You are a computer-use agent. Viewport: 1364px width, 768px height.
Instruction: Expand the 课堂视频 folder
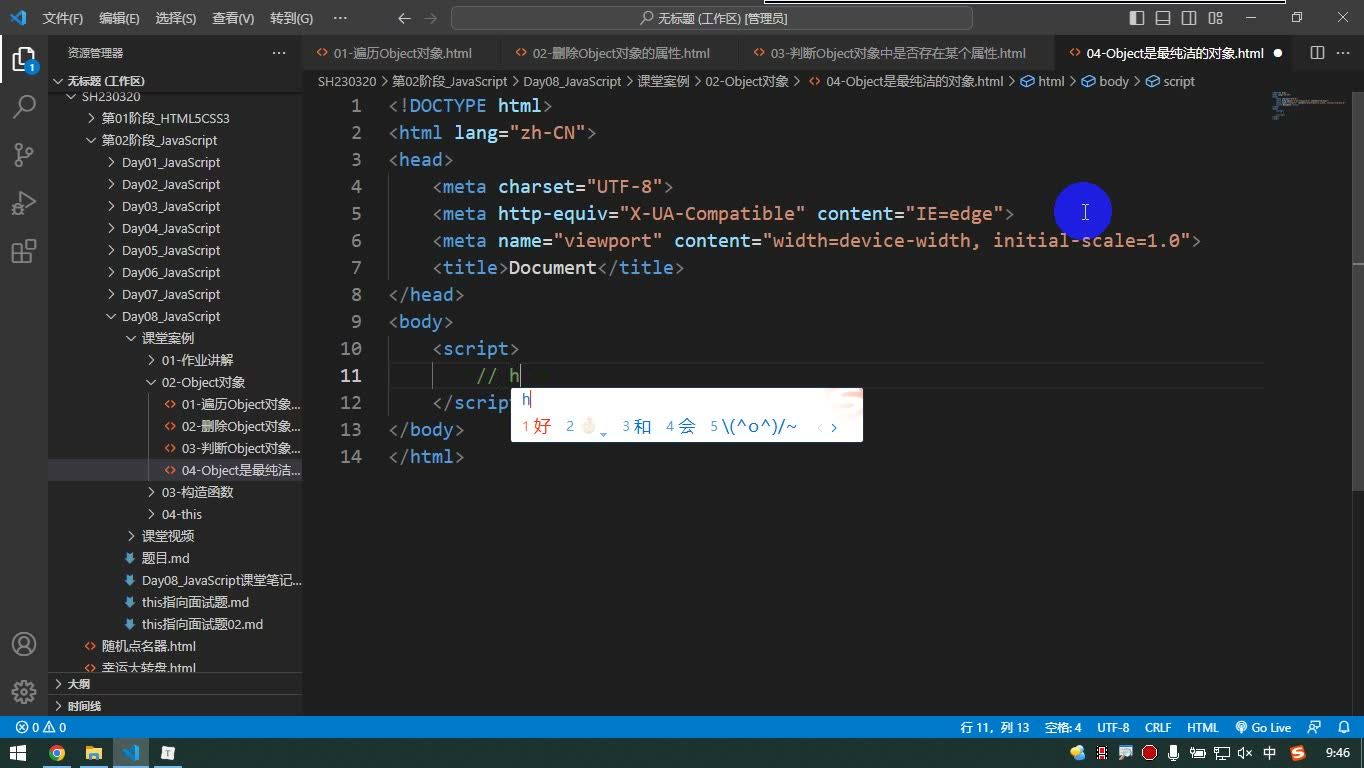click(x=168, y=536)
